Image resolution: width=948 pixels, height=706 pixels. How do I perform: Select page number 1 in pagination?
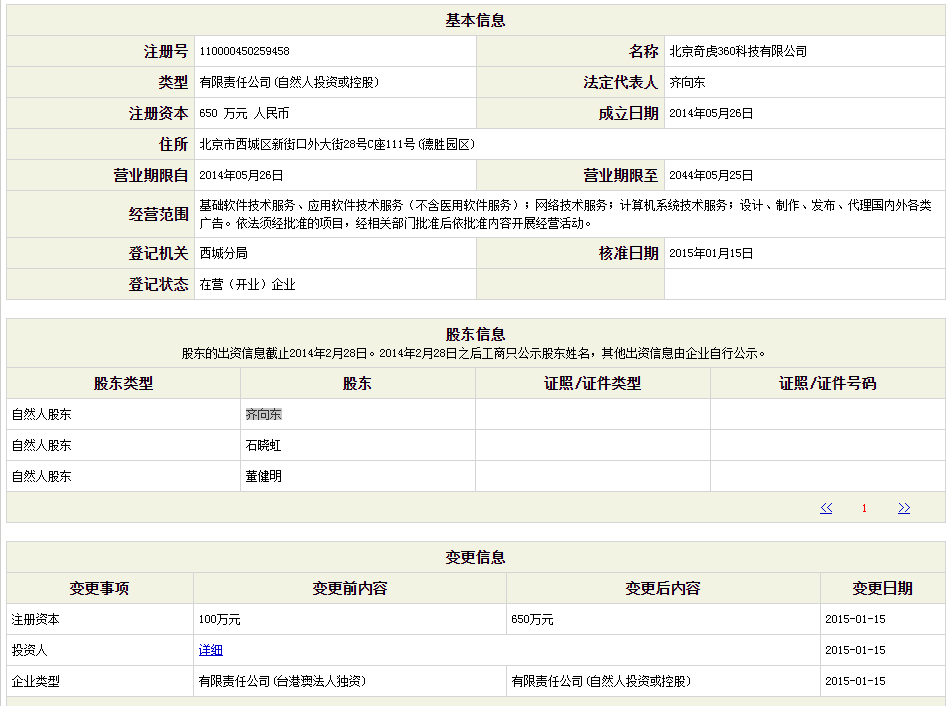pos(865,508)
